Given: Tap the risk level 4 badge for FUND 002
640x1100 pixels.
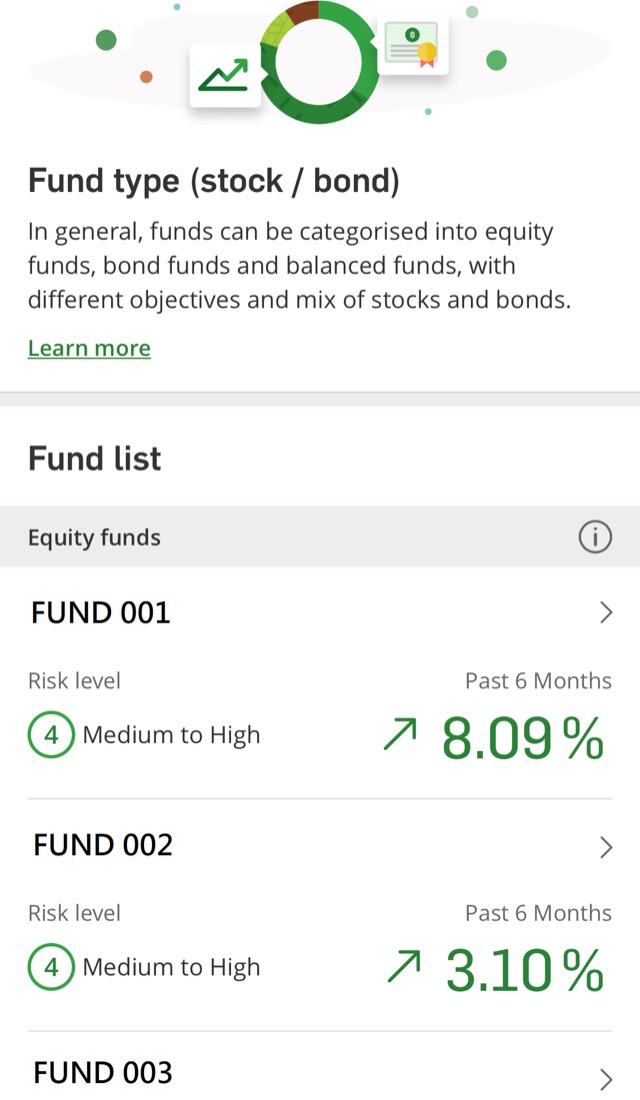Looking at the screenshot, I should 51,967.
